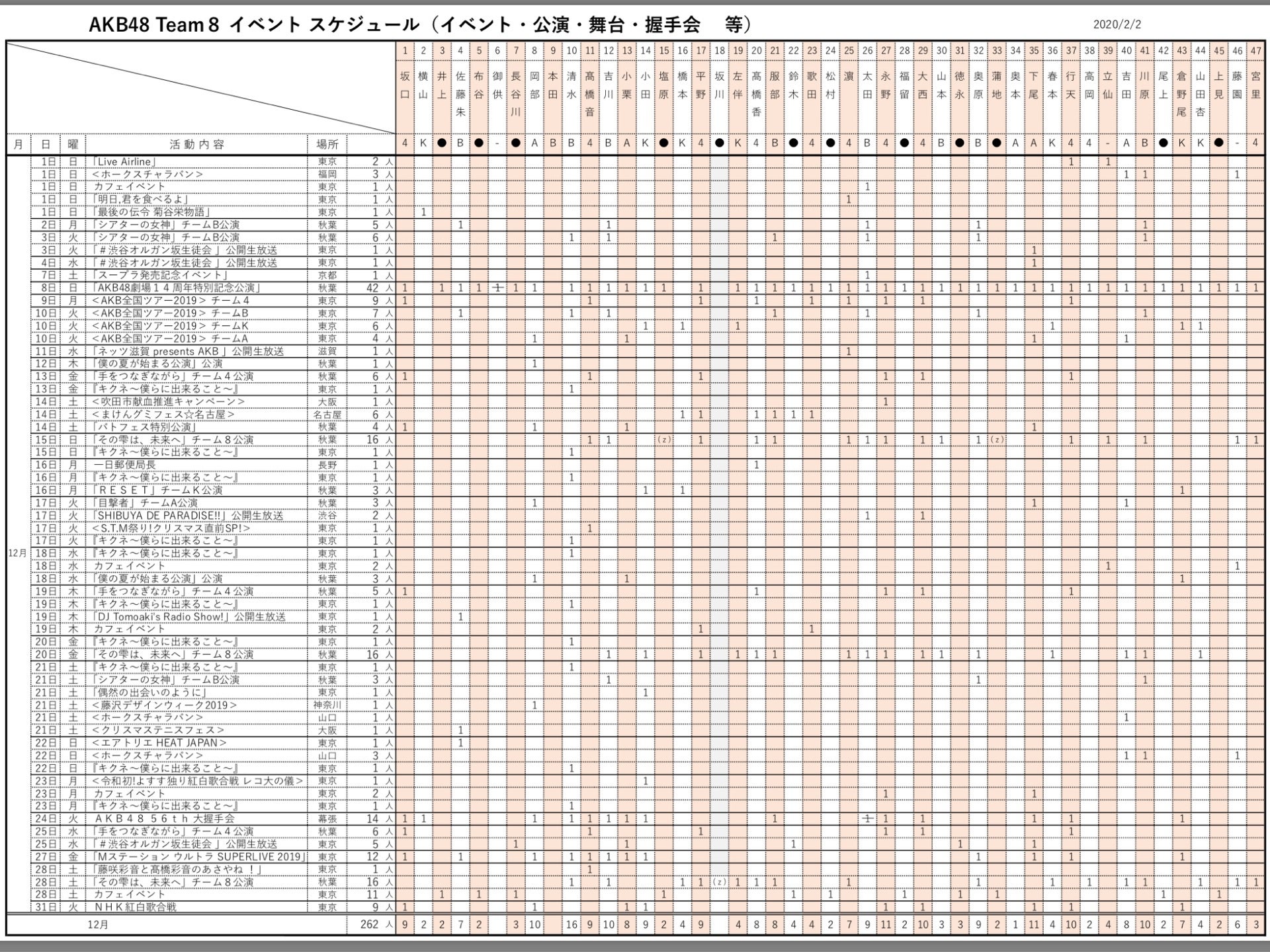The height and width of the screenshot is (952, 1270).
Task: Select the ＡＫＢ４８ ５６ｔｈ 大握手会 row
Action: pos(164,818)
